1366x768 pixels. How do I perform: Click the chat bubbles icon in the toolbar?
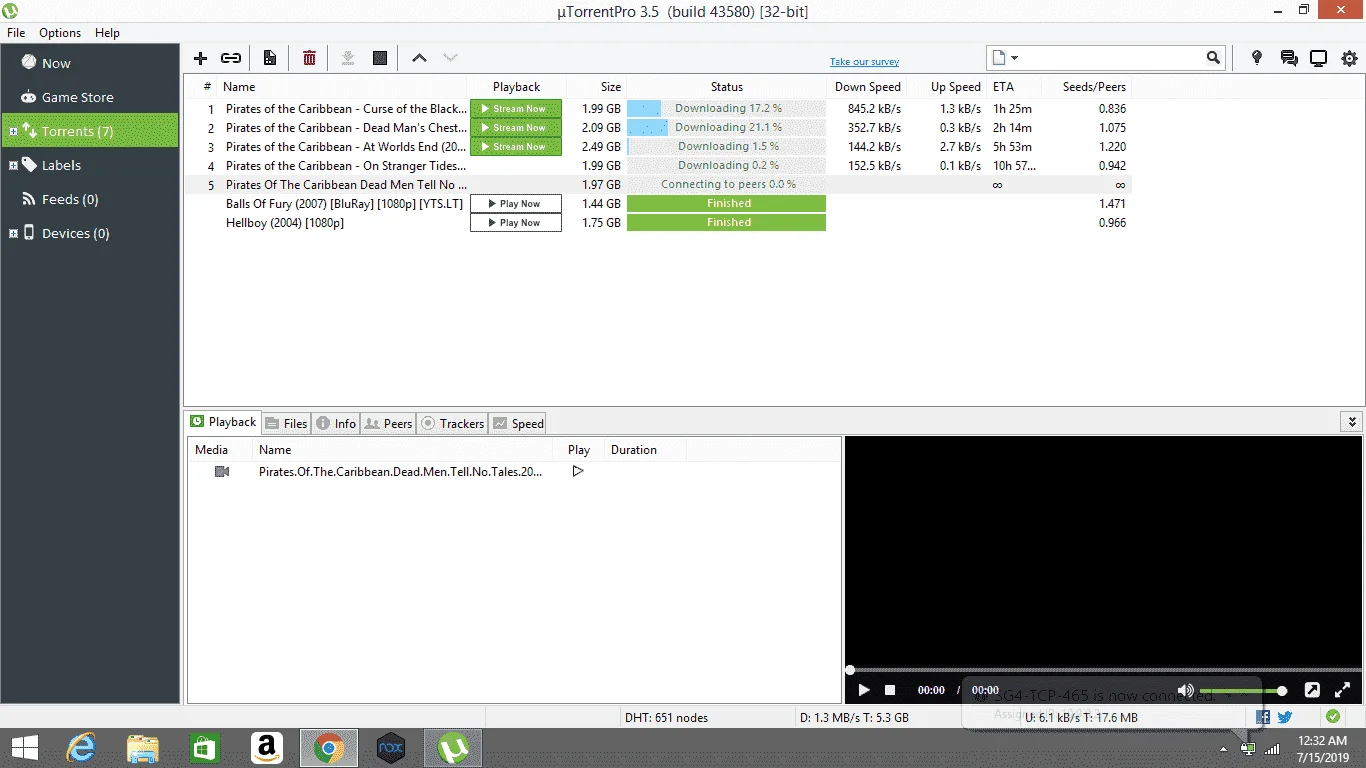click(1289, 58)
